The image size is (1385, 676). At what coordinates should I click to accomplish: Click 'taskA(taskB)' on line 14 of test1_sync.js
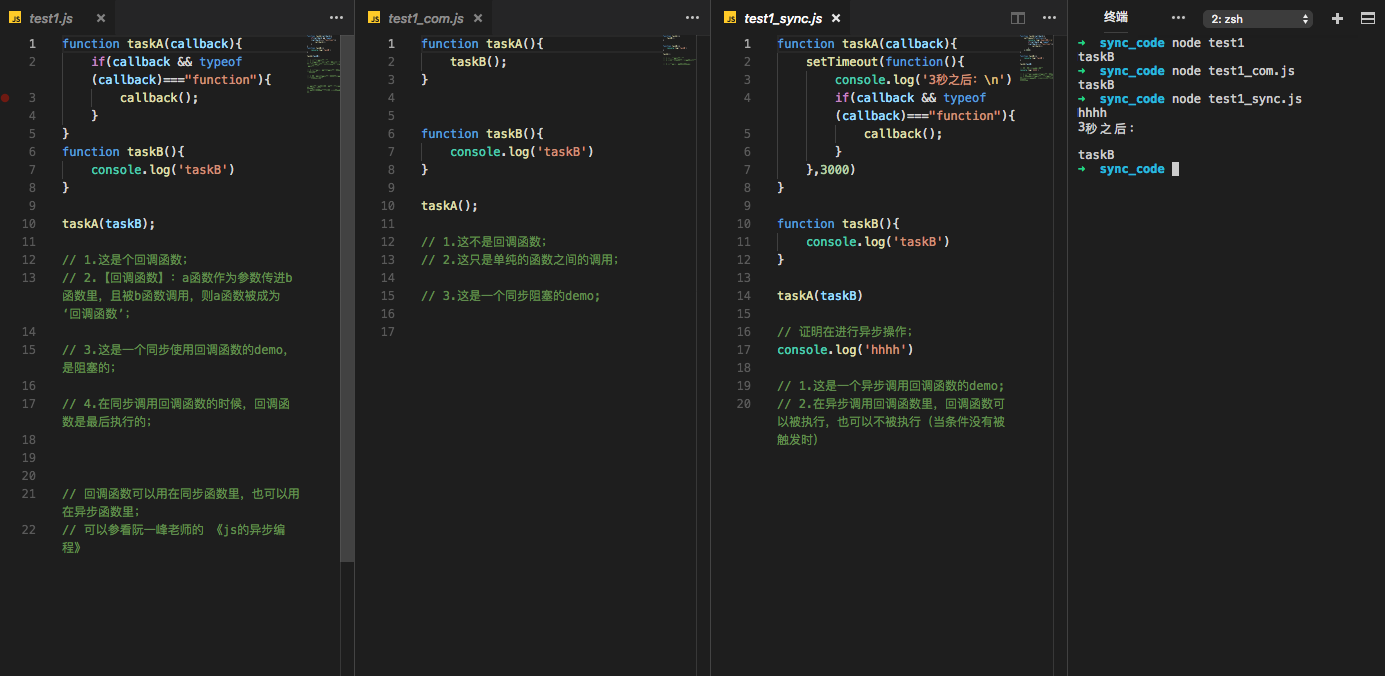tap(820, 295)
